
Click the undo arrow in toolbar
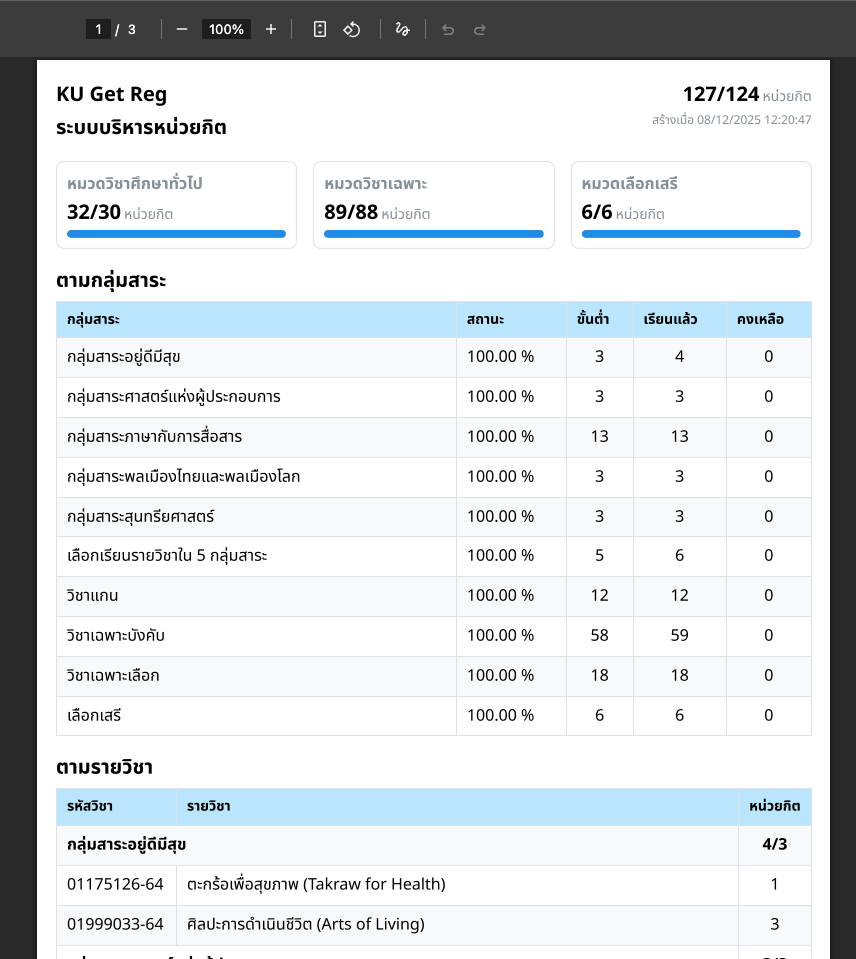[448, 29]
